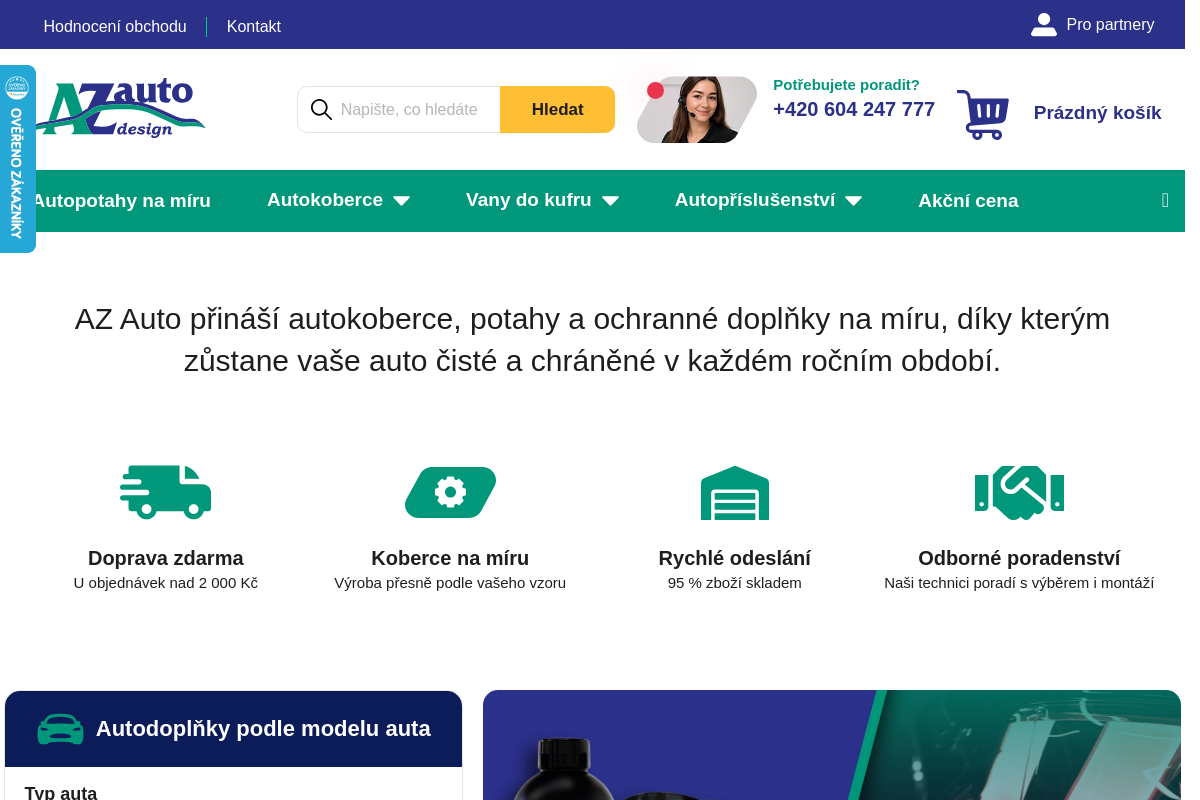This screenshot has width=1200, height=800.
Task: Click the Koberce na míru heading
Action: 450,558
